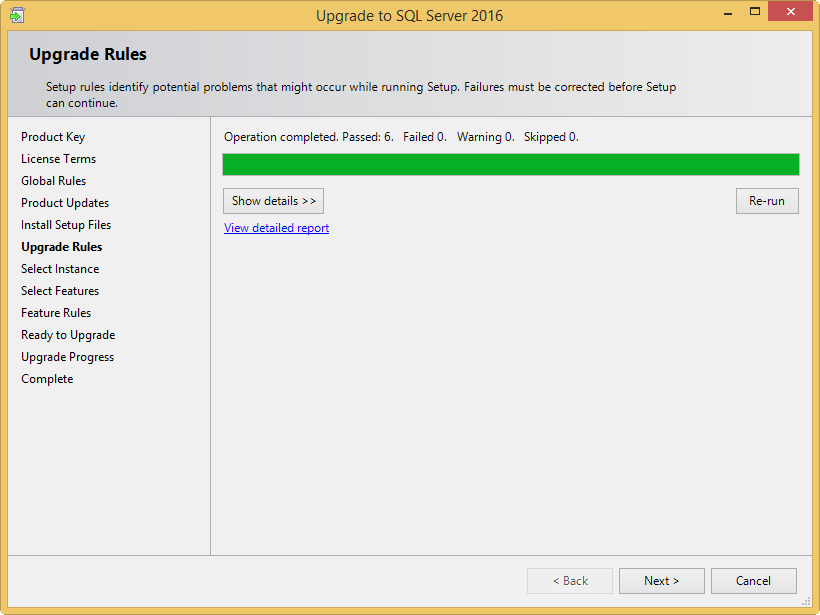This screenshot has height=615, width=820.
Task: Proceed with the Next button
Action: tap(662, 581)
